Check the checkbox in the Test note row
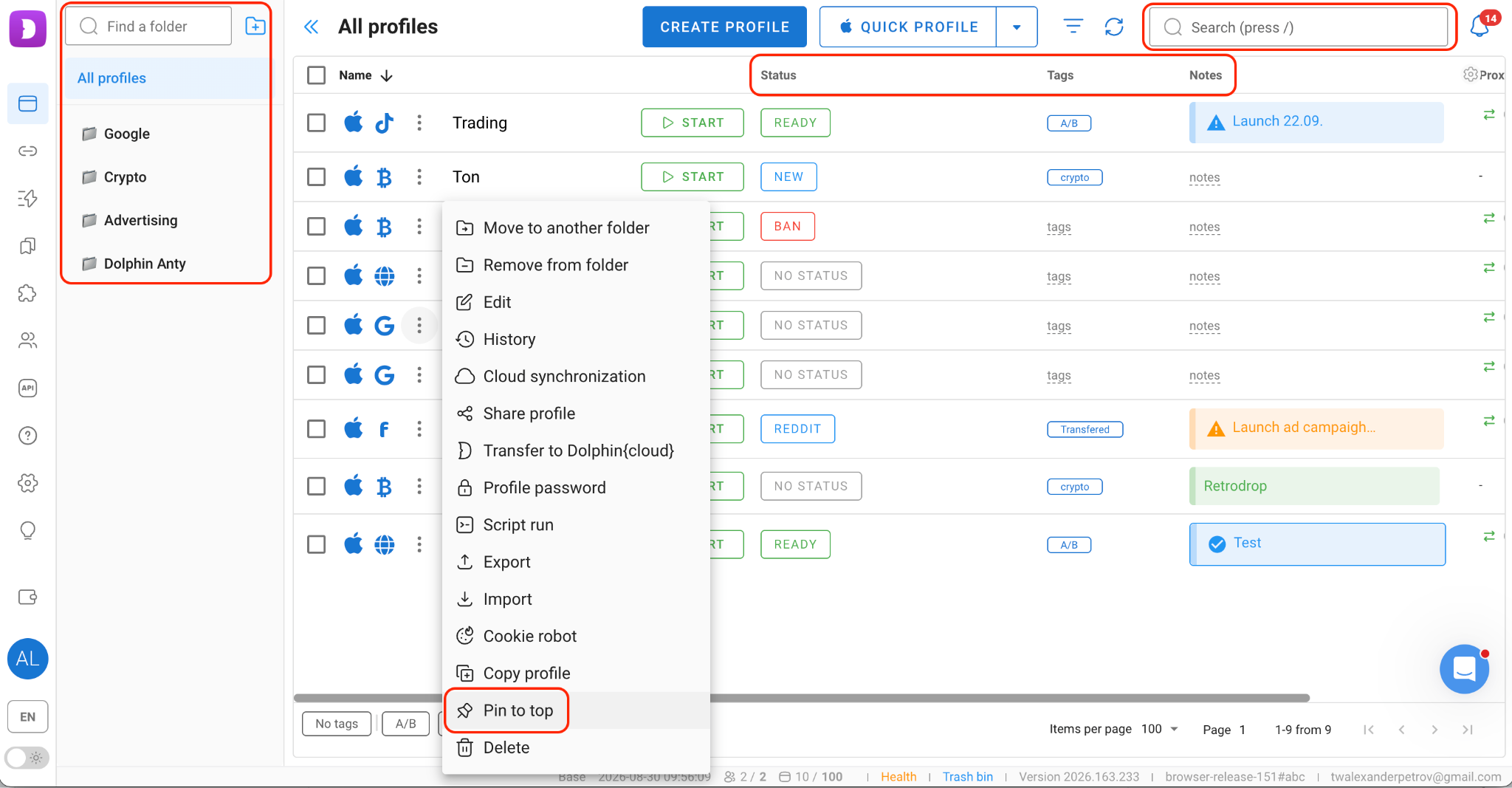 (317, 544)
